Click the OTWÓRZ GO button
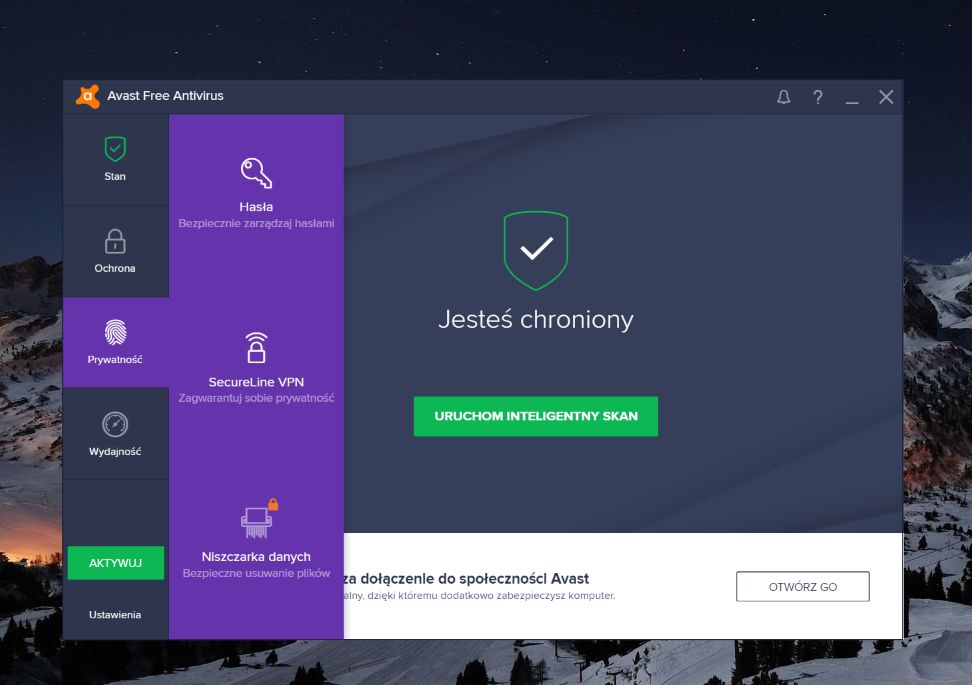Screen dimensions: 972x685 coord(802,586)
